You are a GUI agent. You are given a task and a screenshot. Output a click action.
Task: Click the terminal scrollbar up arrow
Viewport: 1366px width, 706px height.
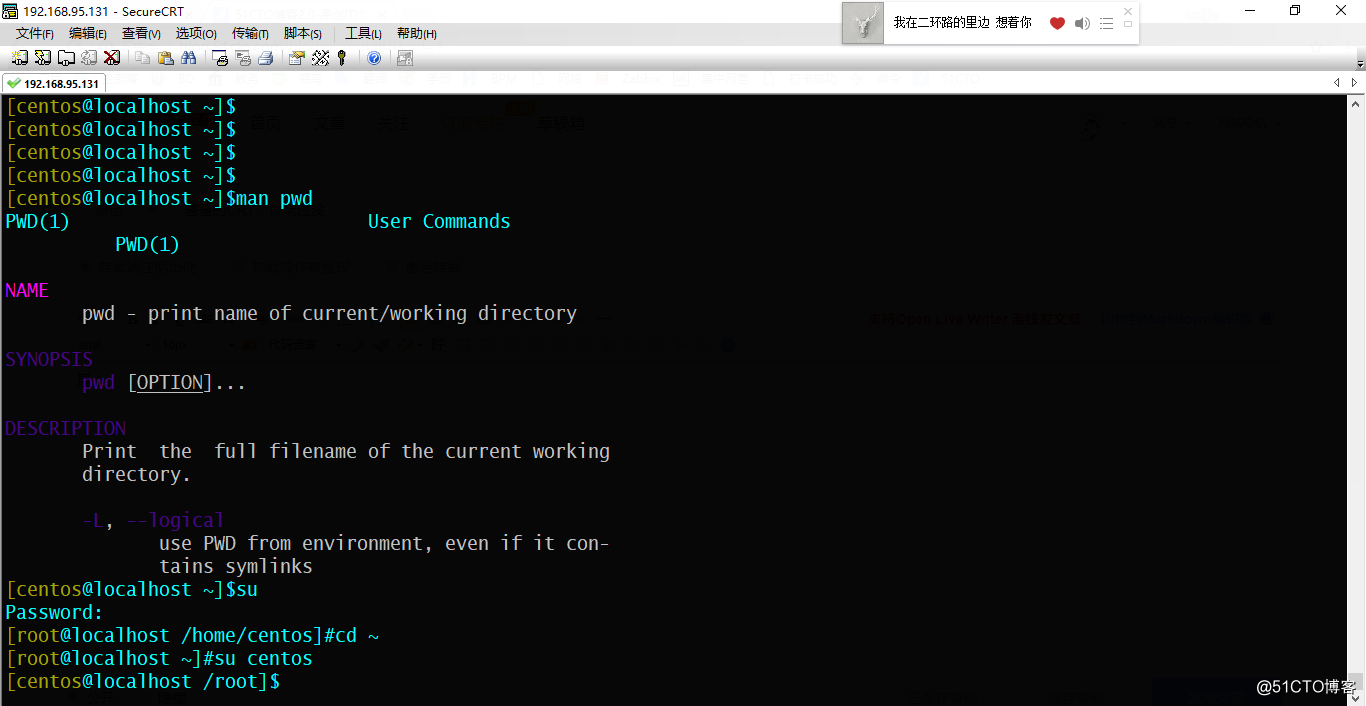coord(1357,103)
